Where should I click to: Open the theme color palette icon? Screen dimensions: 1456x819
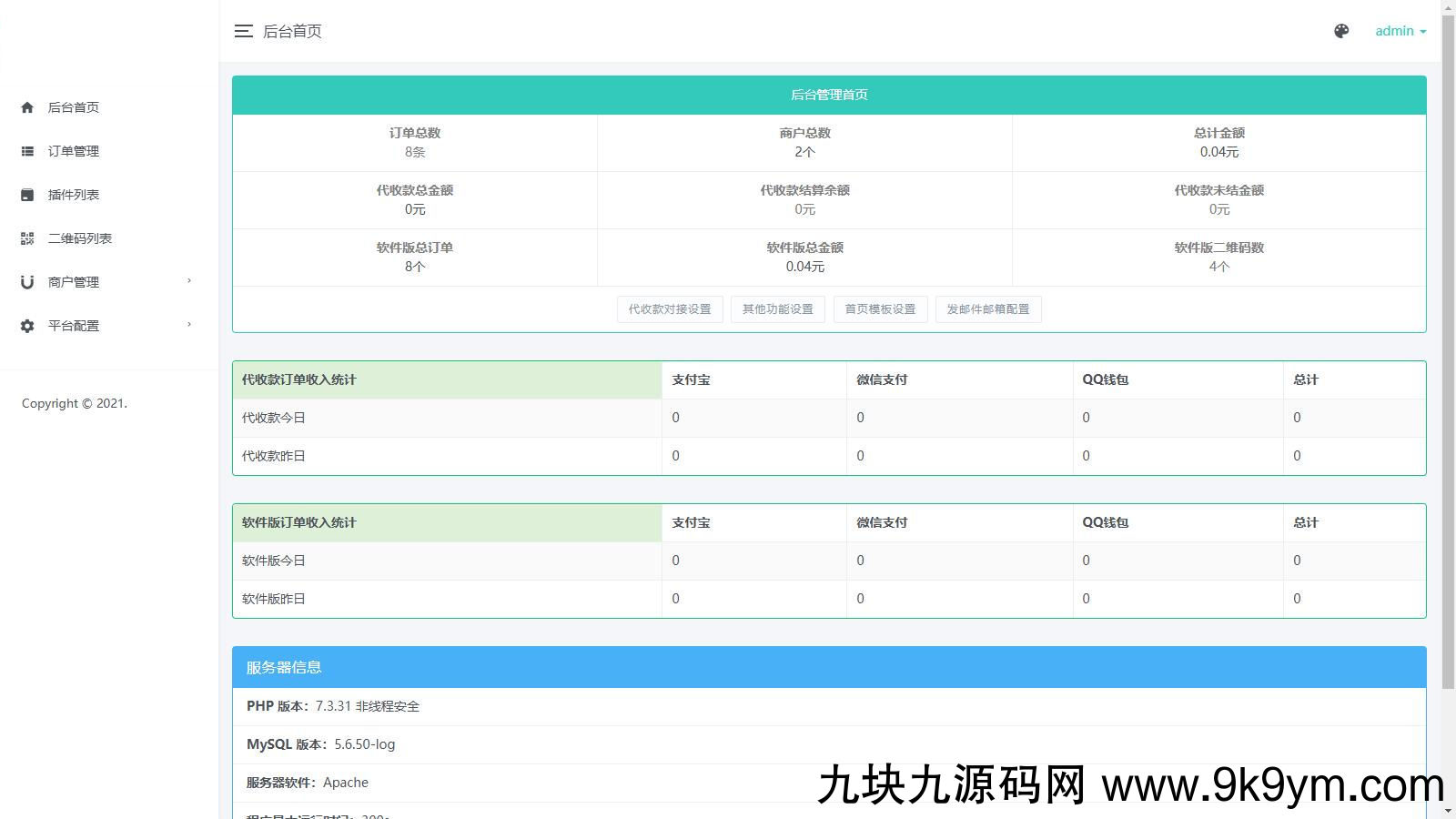(x=1341, y=31)
